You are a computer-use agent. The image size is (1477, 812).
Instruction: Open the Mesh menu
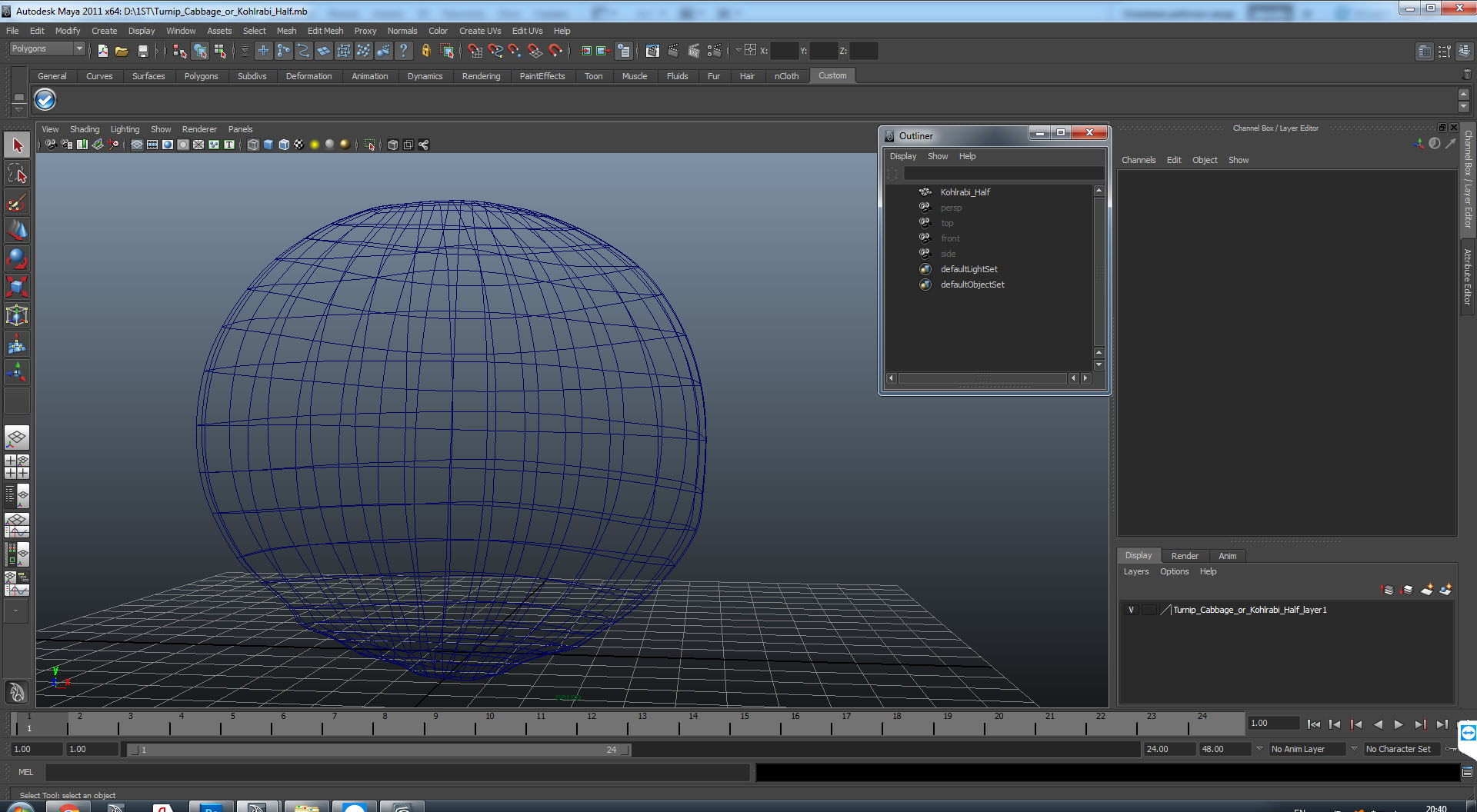tap(286, 31)
